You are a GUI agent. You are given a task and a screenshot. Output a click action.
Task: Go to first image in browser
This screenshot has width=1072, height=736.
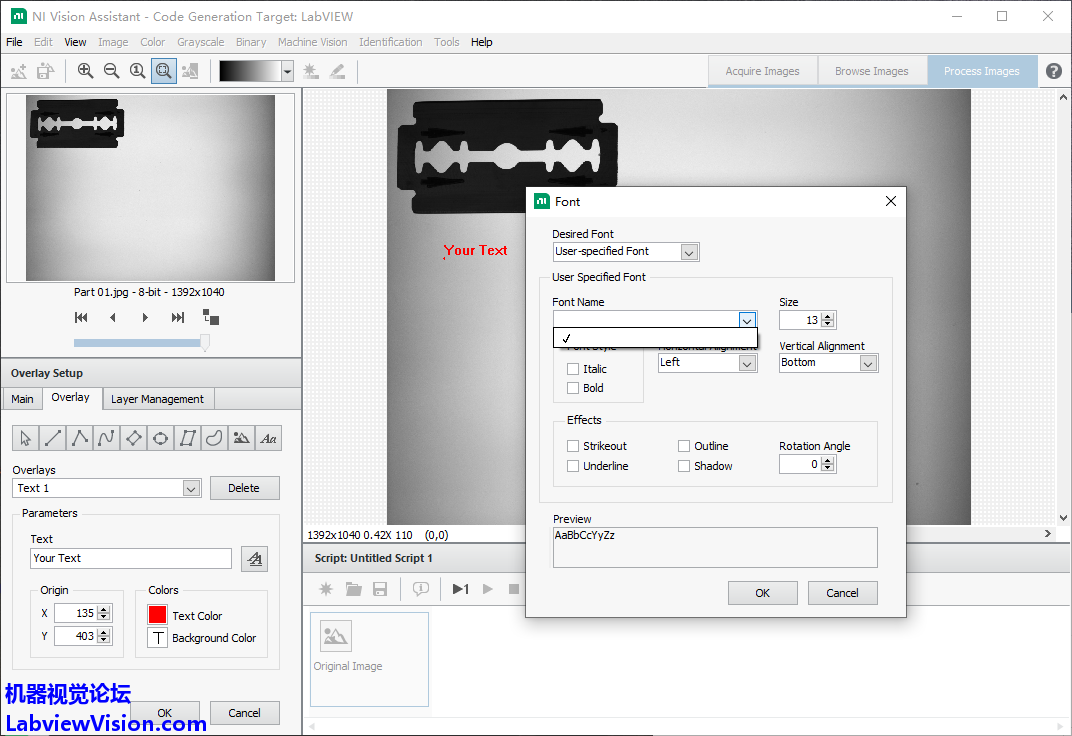pyautogui.click(x=81, y=317)
